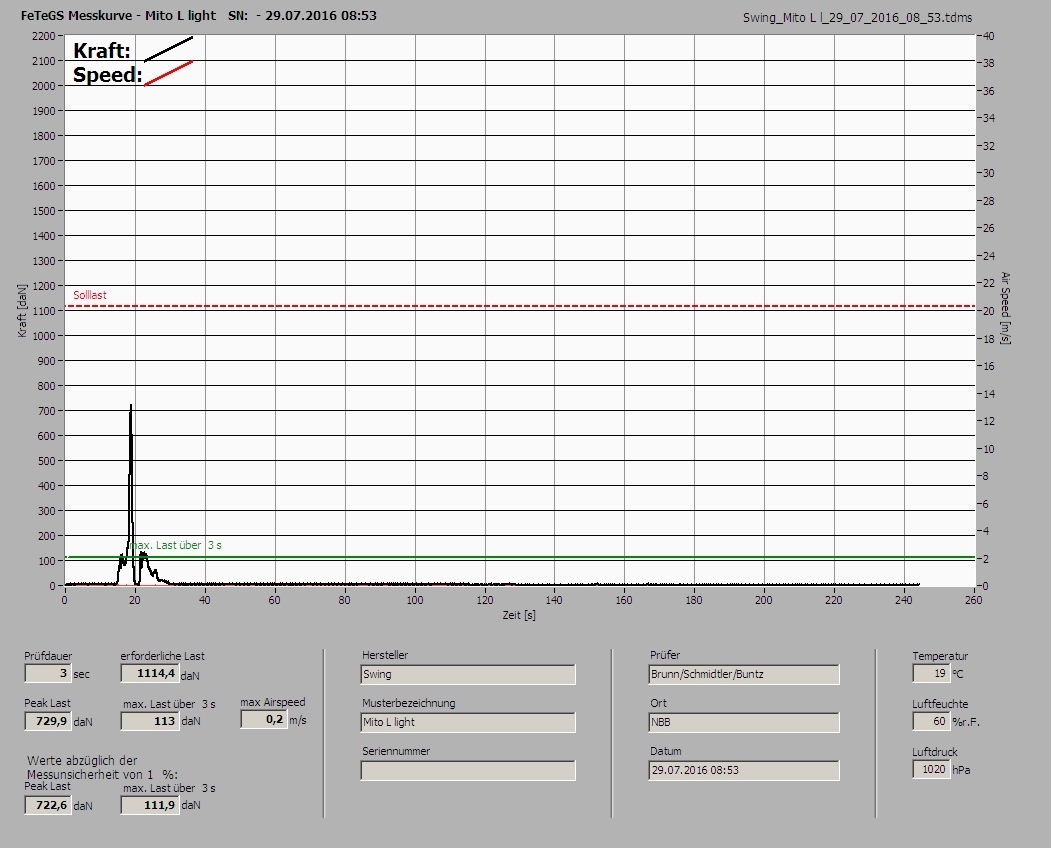Click the Prüfdauer label
1051x848 pixels.
click(48, 656)
